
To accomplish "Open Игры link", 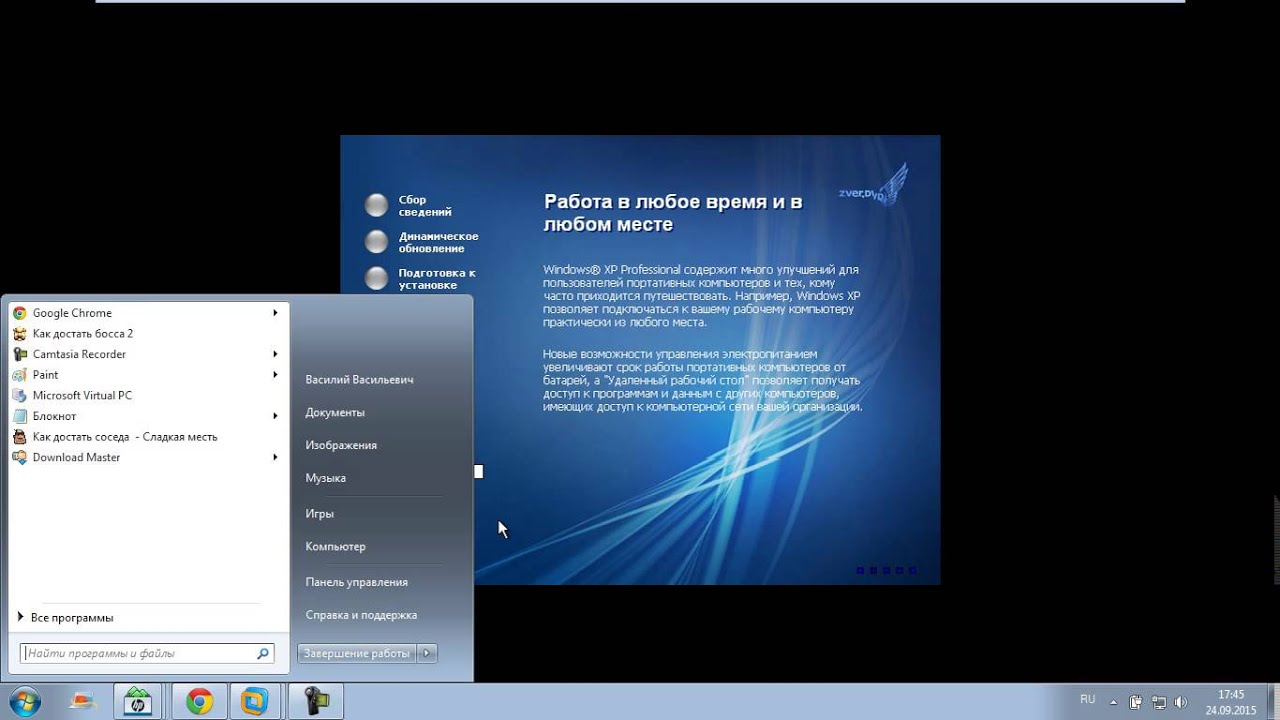I will tap(320, 514).
